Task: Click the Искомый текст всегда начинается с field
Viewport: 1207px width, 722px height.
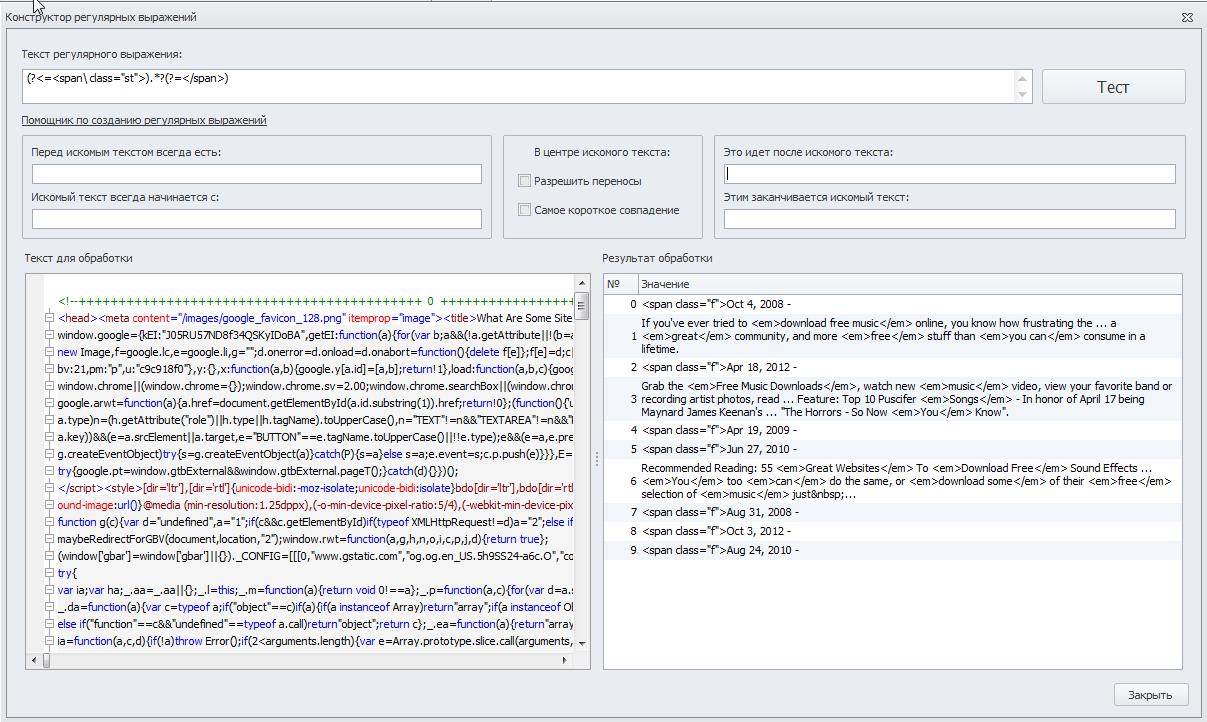Action: 257,219
